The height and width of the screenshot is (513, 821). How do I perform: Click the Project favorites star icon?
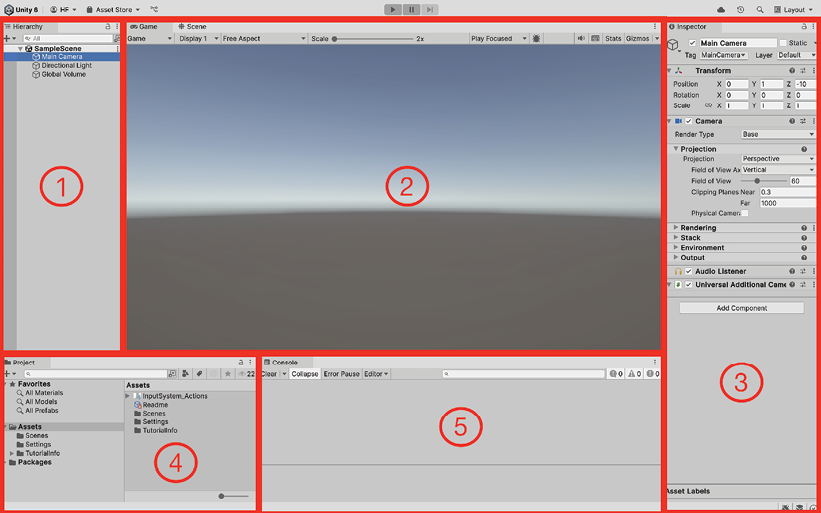(x=228, y=374)
